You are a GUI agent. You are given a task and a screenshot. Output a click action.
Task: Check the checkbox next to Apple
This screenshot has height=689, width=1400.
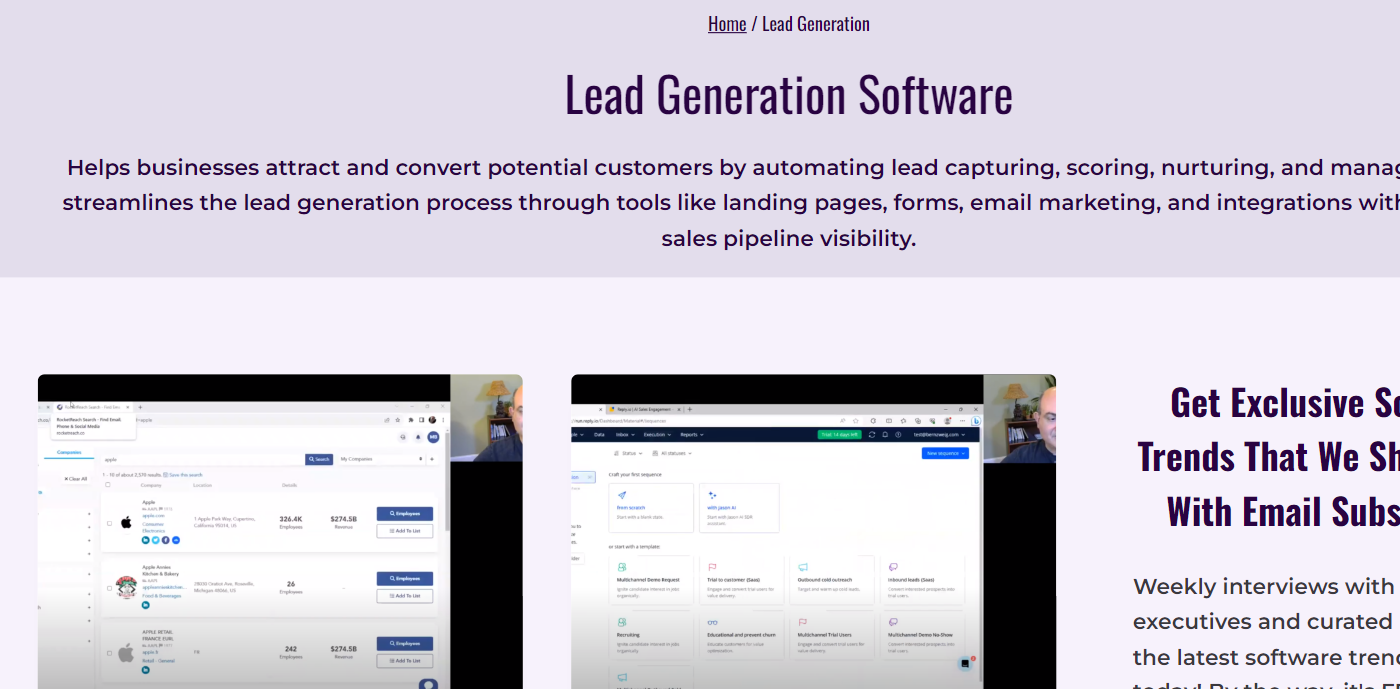pos(109,522)
